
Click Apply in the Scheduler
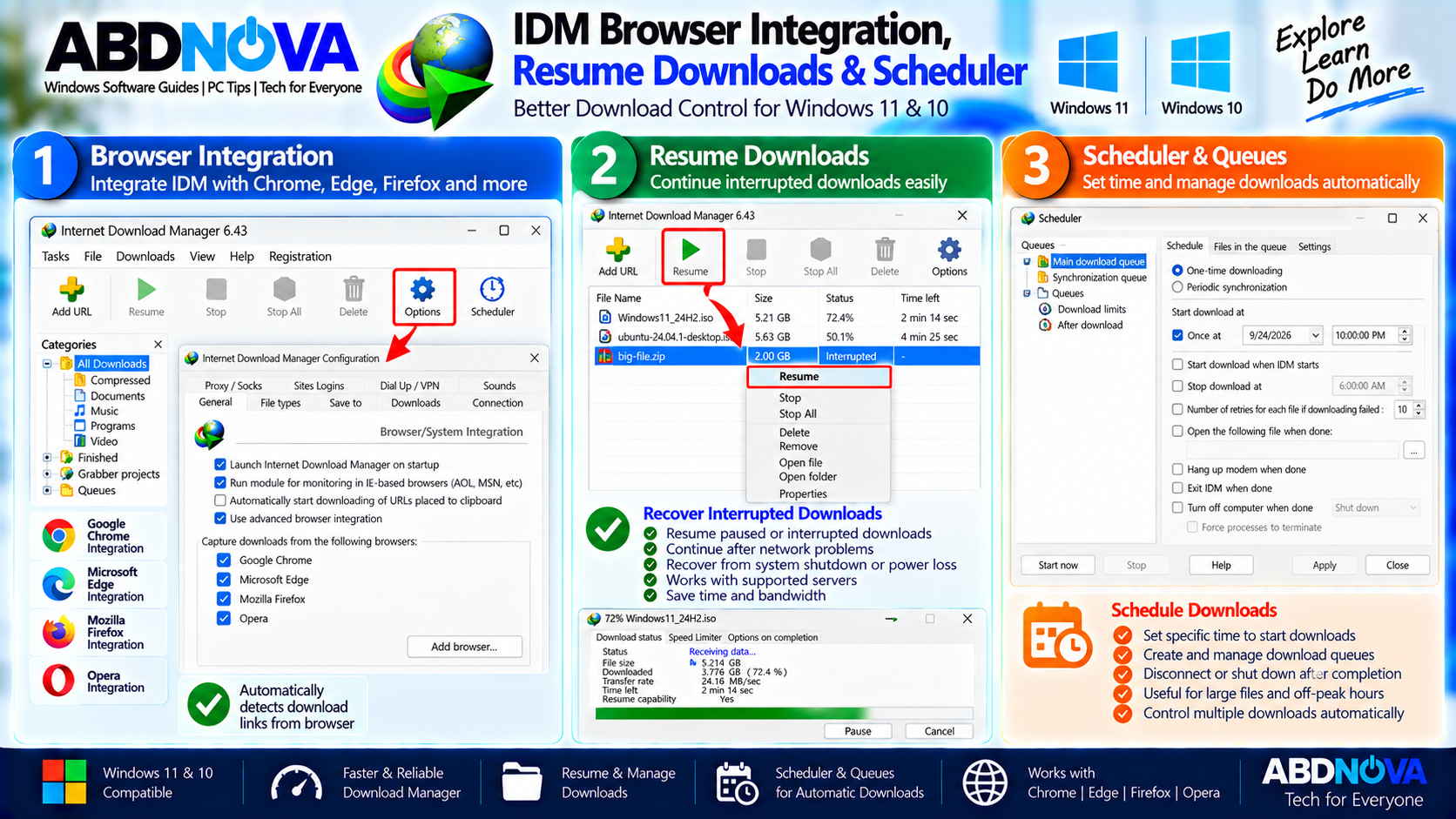[1325, 565]
